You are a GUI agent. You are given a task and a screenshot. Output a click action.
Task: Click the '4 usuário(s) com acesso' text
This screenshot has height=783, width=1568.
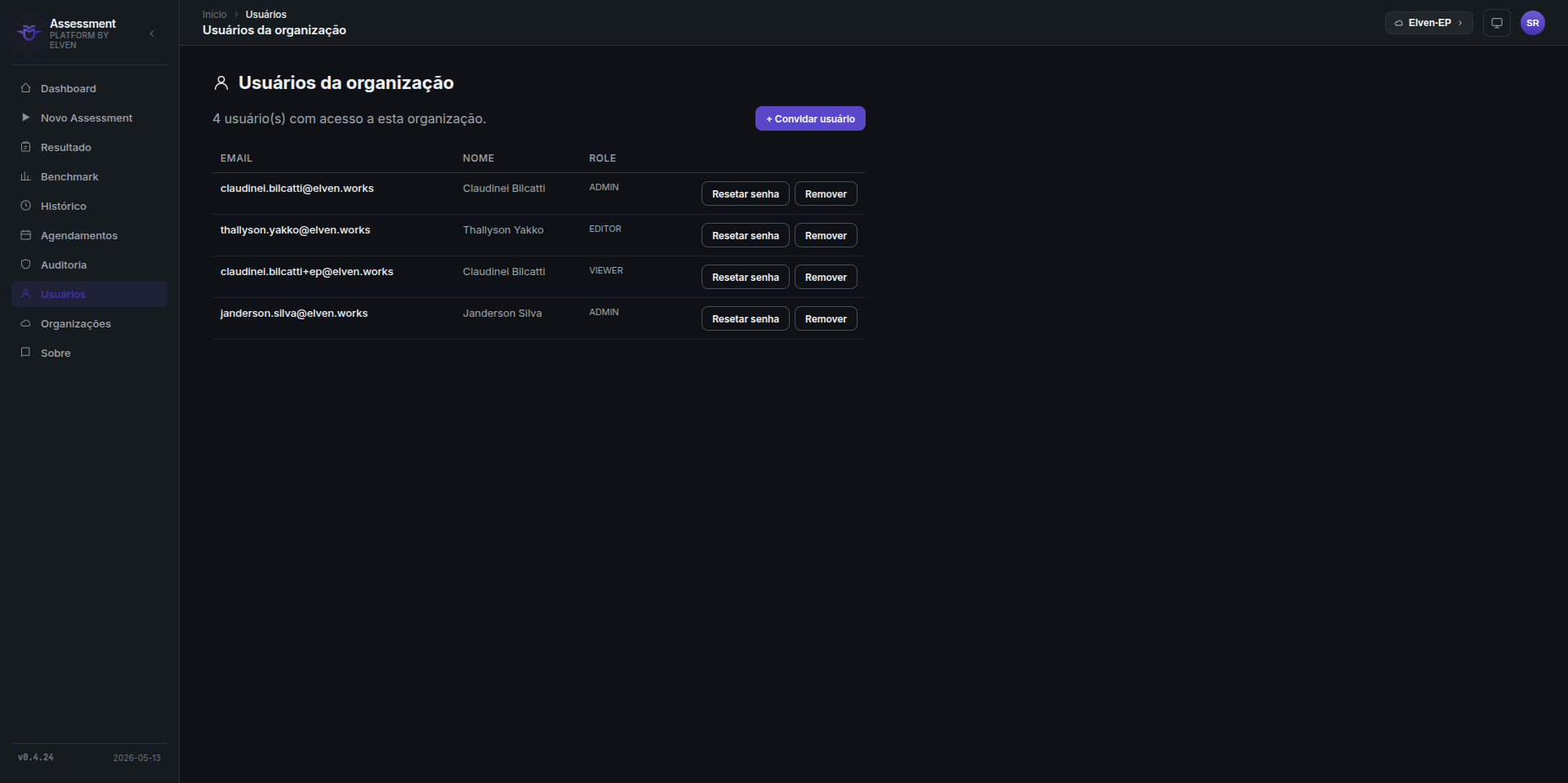pos(350,118)
